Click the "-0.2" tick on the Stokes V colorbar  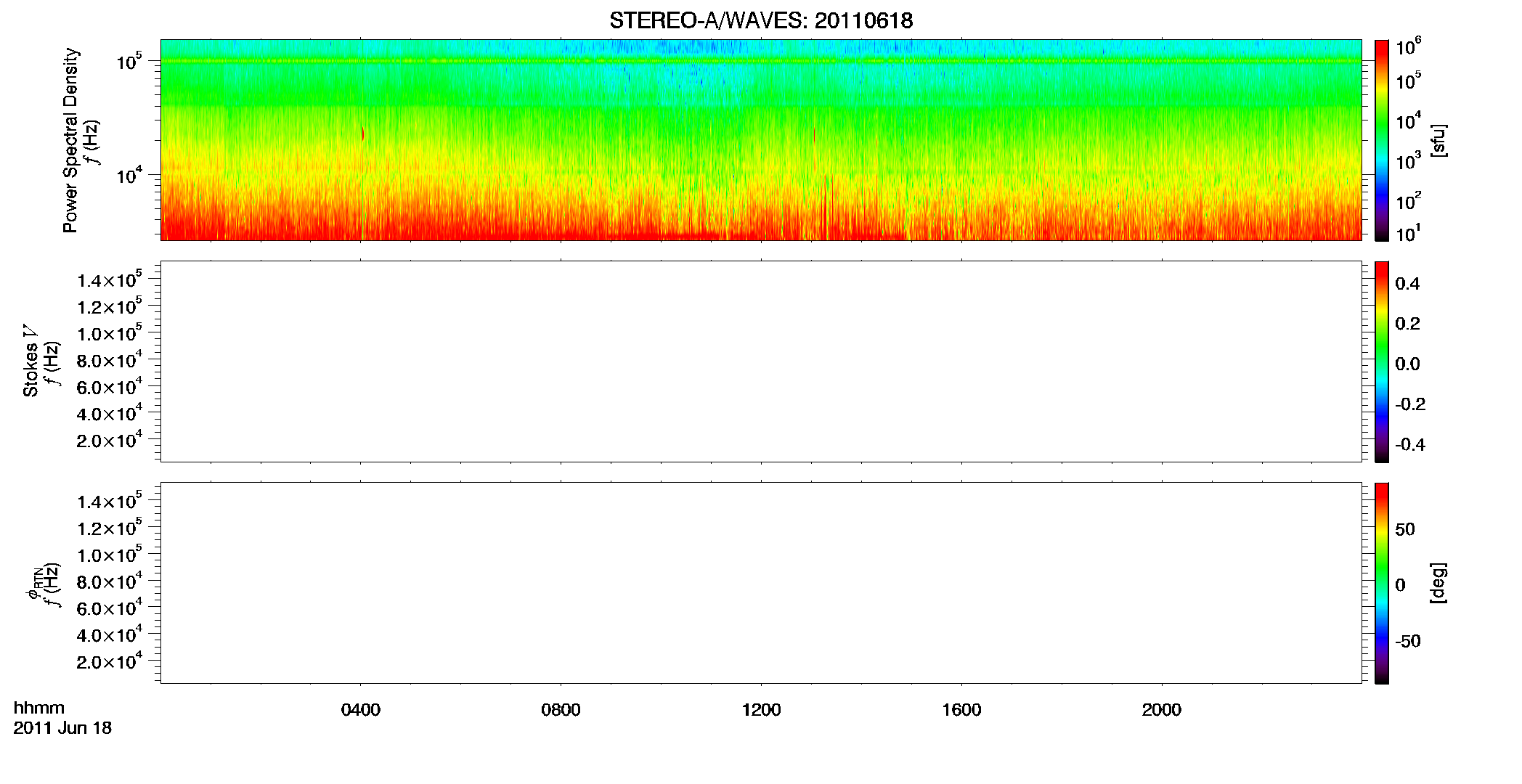tap(1410, 404)
